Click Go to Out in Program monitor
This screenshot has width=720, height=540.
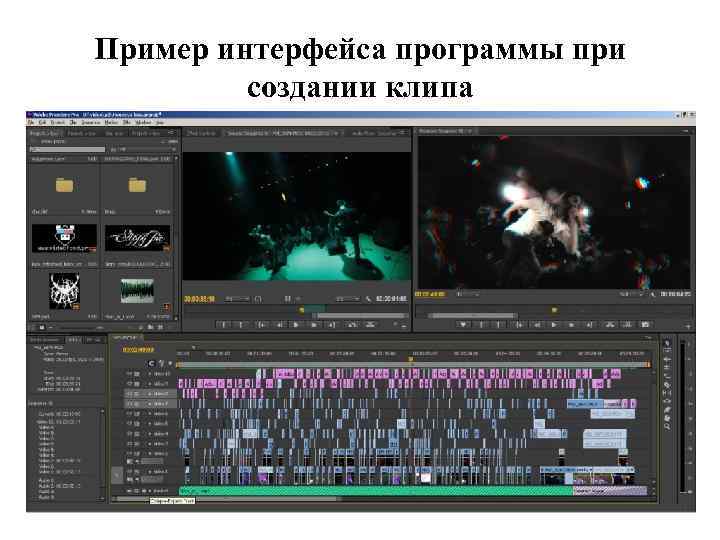coord(589,325)
